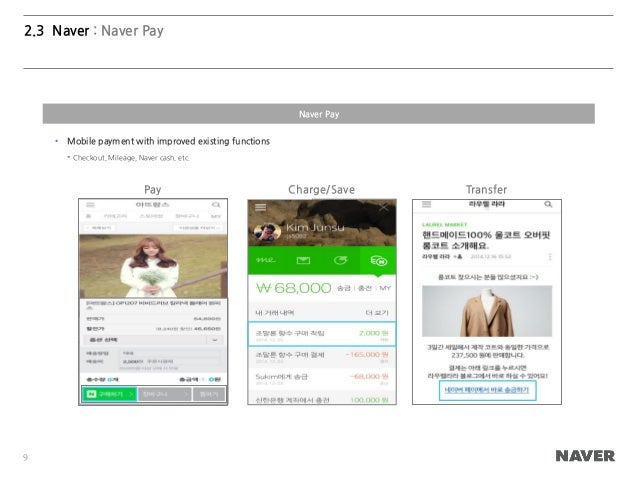Open hamburger menu in Pay screenshot
638x479 pixels.
[x=90, y=205]
